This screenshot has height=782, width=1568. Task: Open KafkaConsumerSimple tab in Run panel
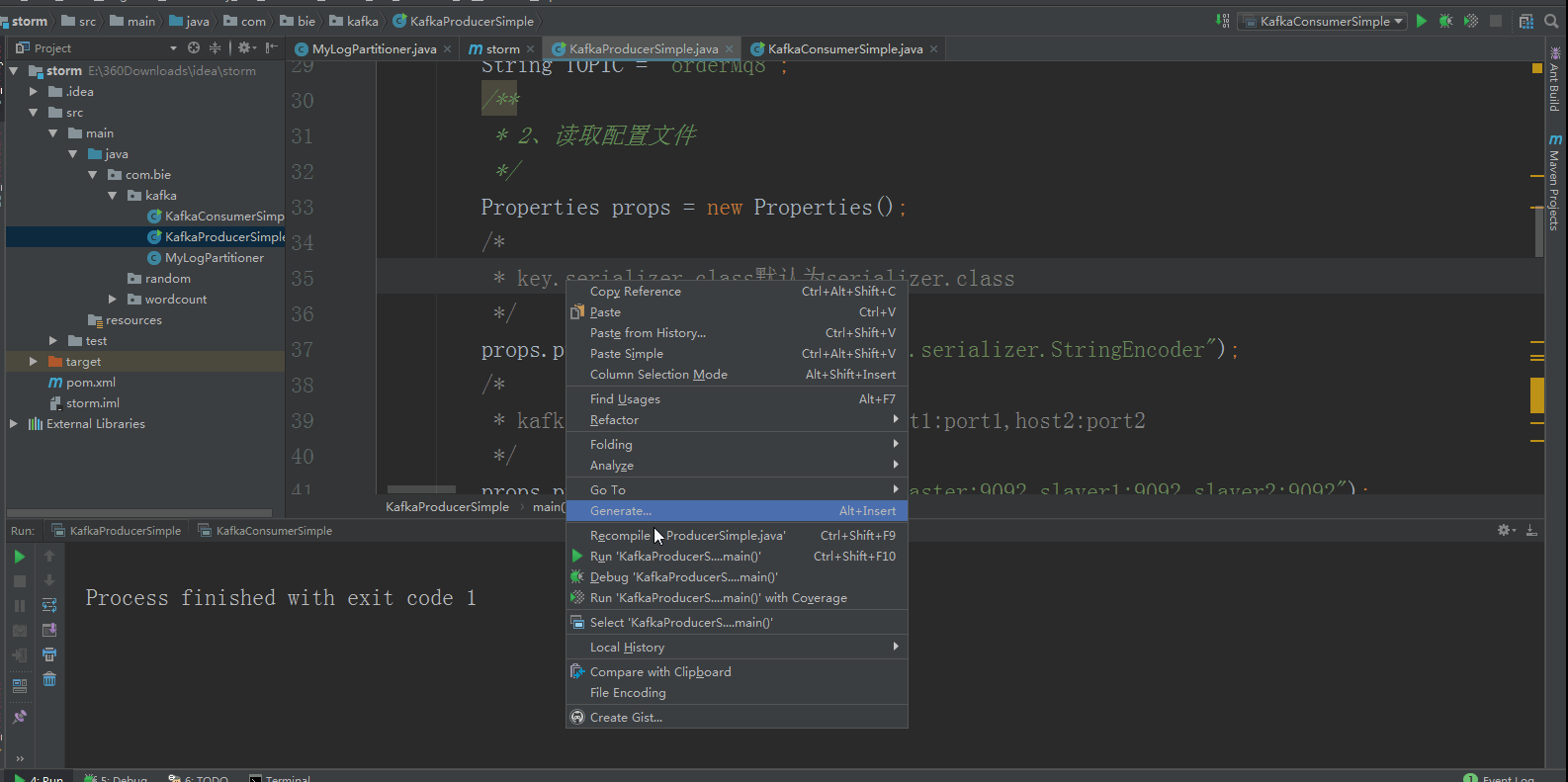[x=265, y=531]
